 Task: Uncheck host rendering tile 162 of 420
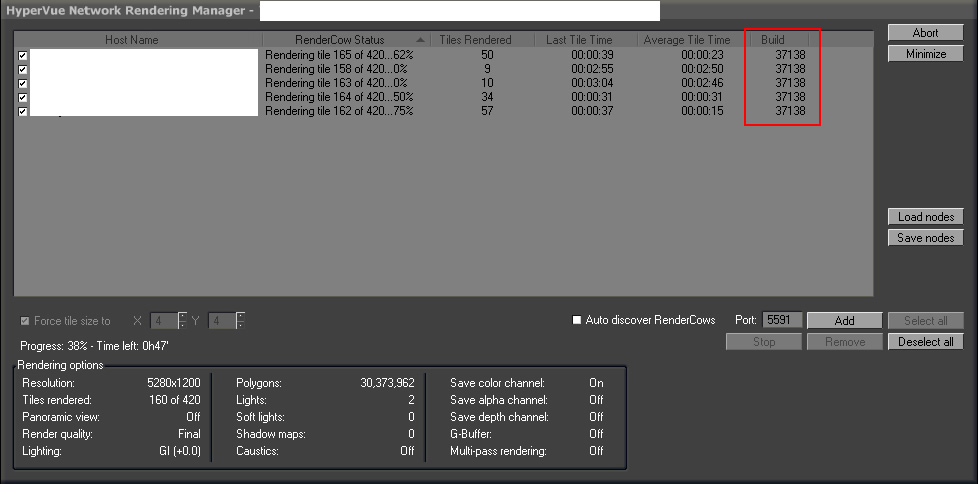pyautogui.click(x=23, y=112)
